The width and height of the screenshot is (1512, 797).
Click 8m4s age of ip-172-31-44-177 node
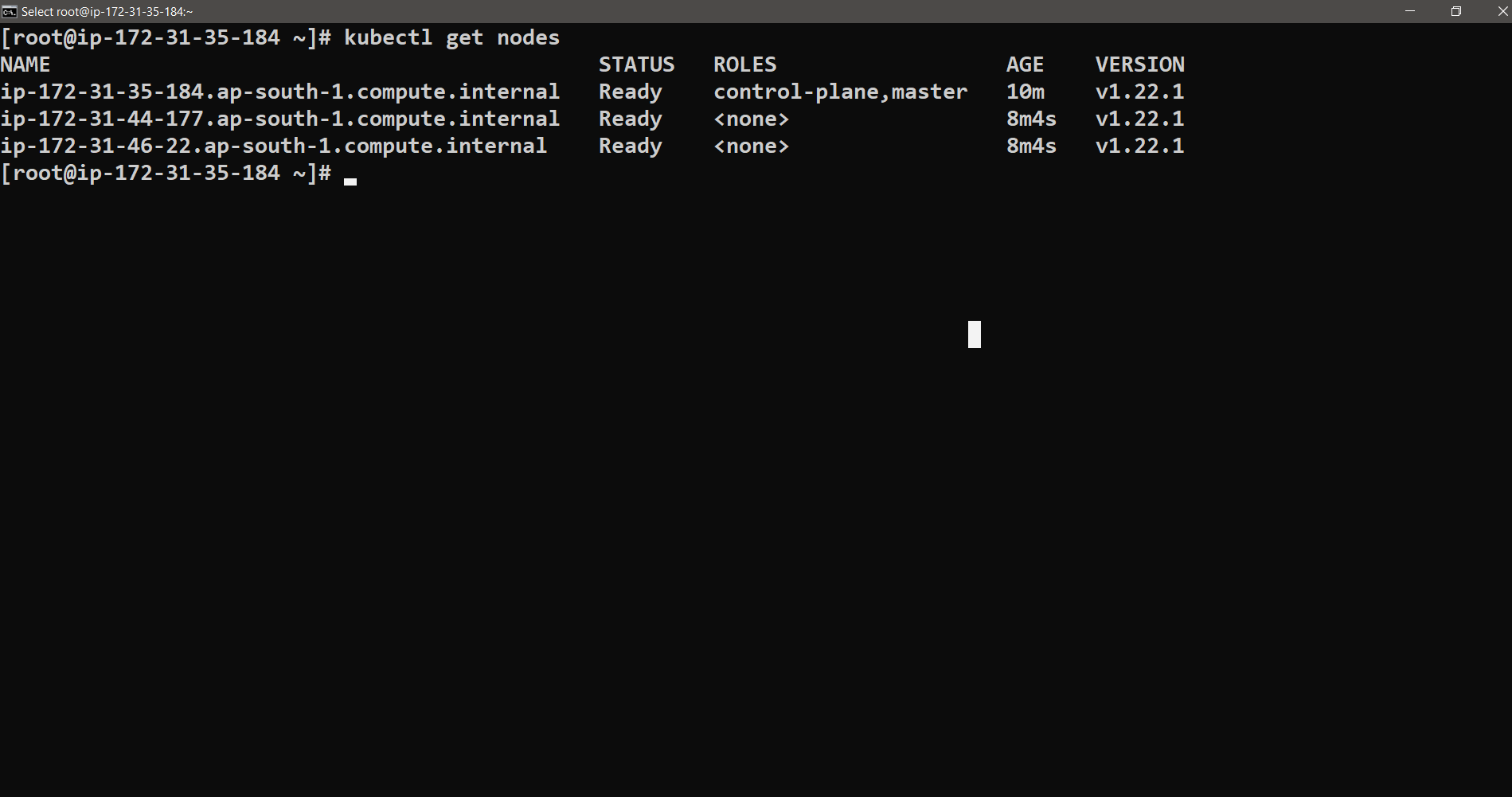(1032, 119)
